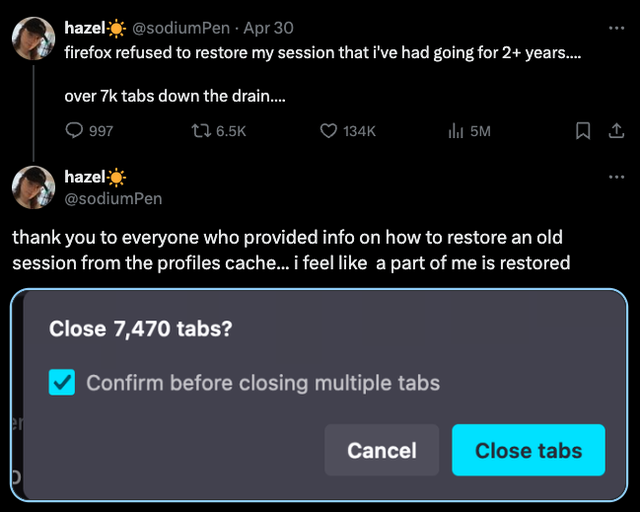640x512 pixels.
Task: Like the tweet with 134K likes
Action: tap(328, 131)
